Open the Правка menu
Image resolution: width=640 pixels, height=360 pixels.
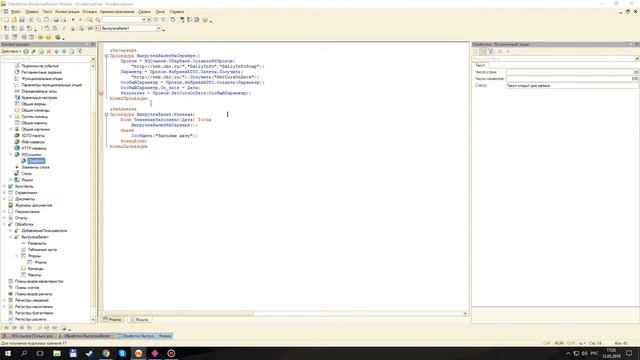click(x=31, y=12)
